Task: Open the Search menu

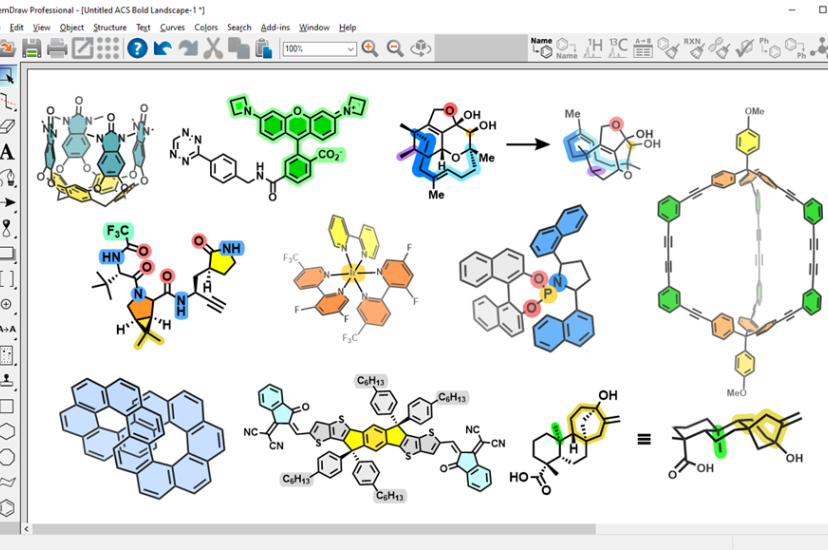Action: tap(239, 27)
